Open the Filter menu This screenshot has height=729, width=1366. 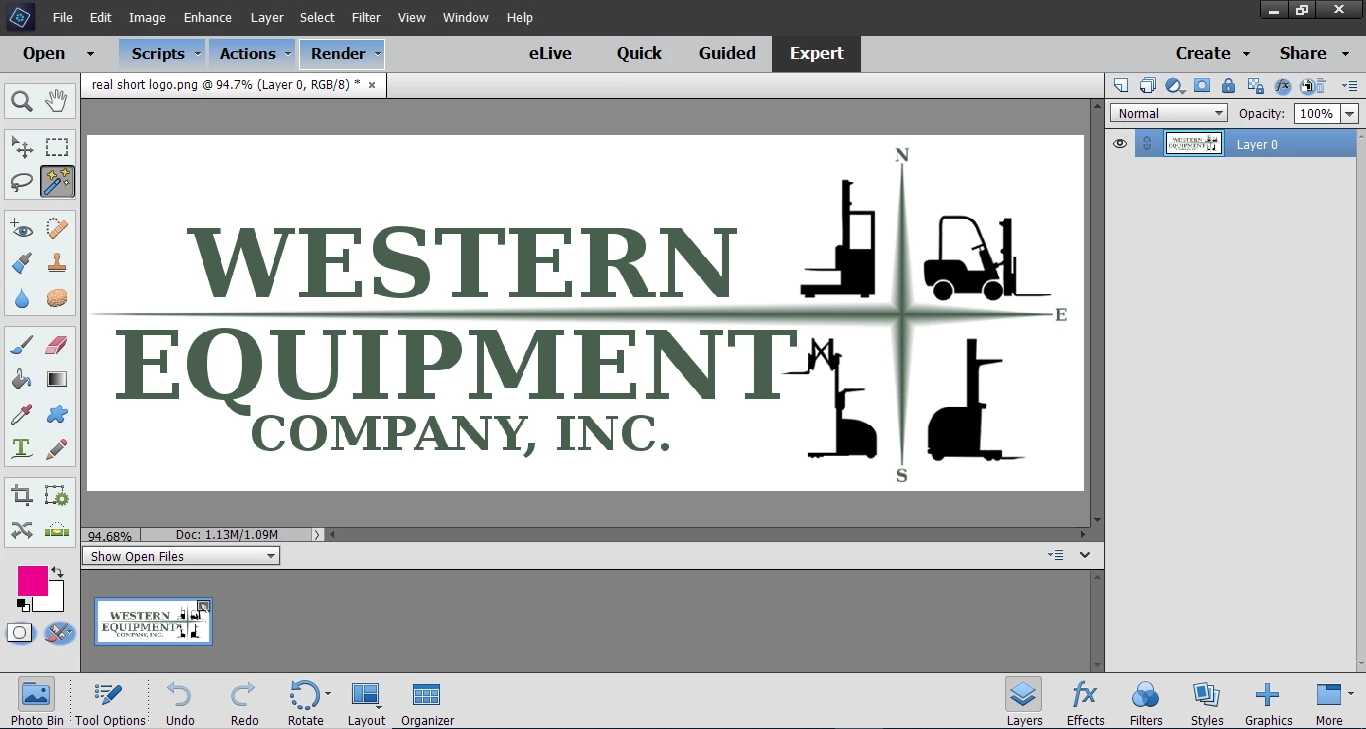(x=366, y=17)
